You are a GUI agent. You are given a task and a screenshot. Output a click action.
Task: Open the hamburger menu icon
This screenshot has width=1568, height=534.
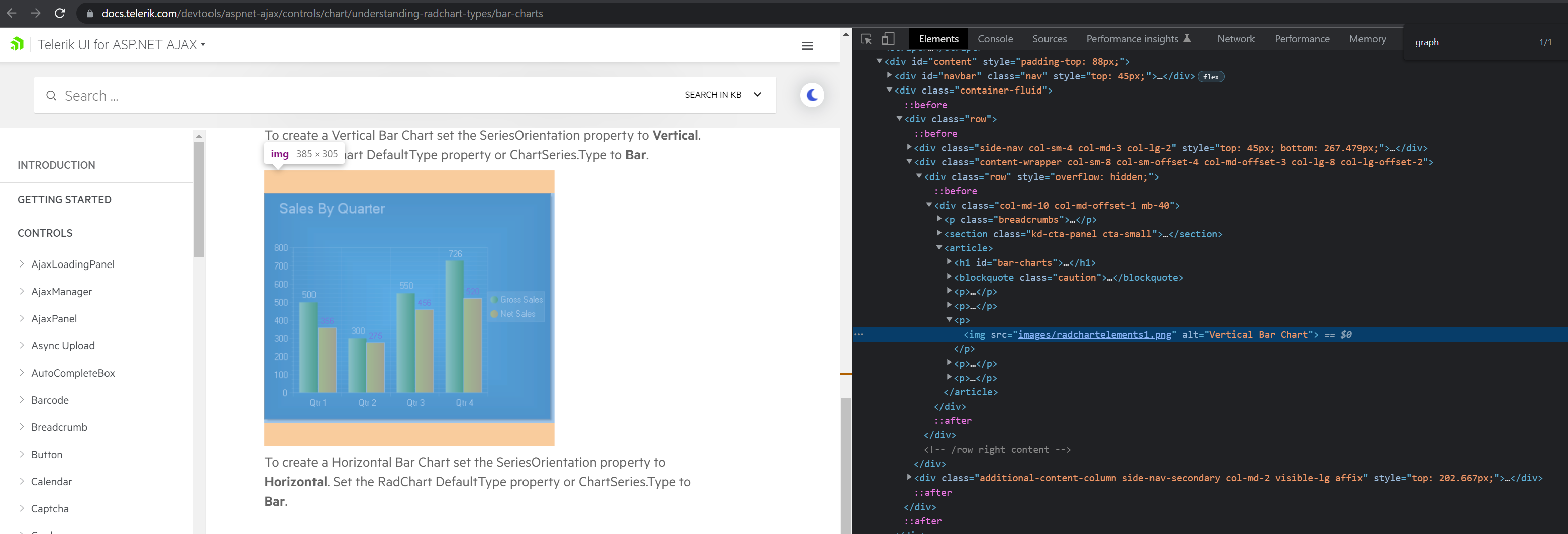[x=807, y=46]
